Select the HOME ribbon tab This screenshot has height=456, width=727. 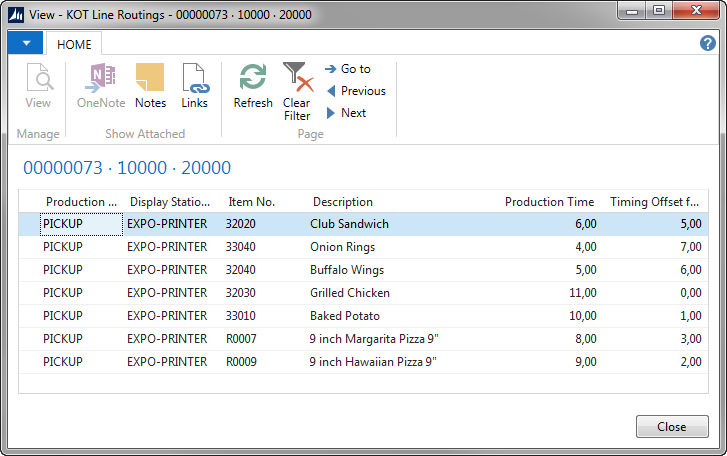pyautogui.click(x=74, y=45)
